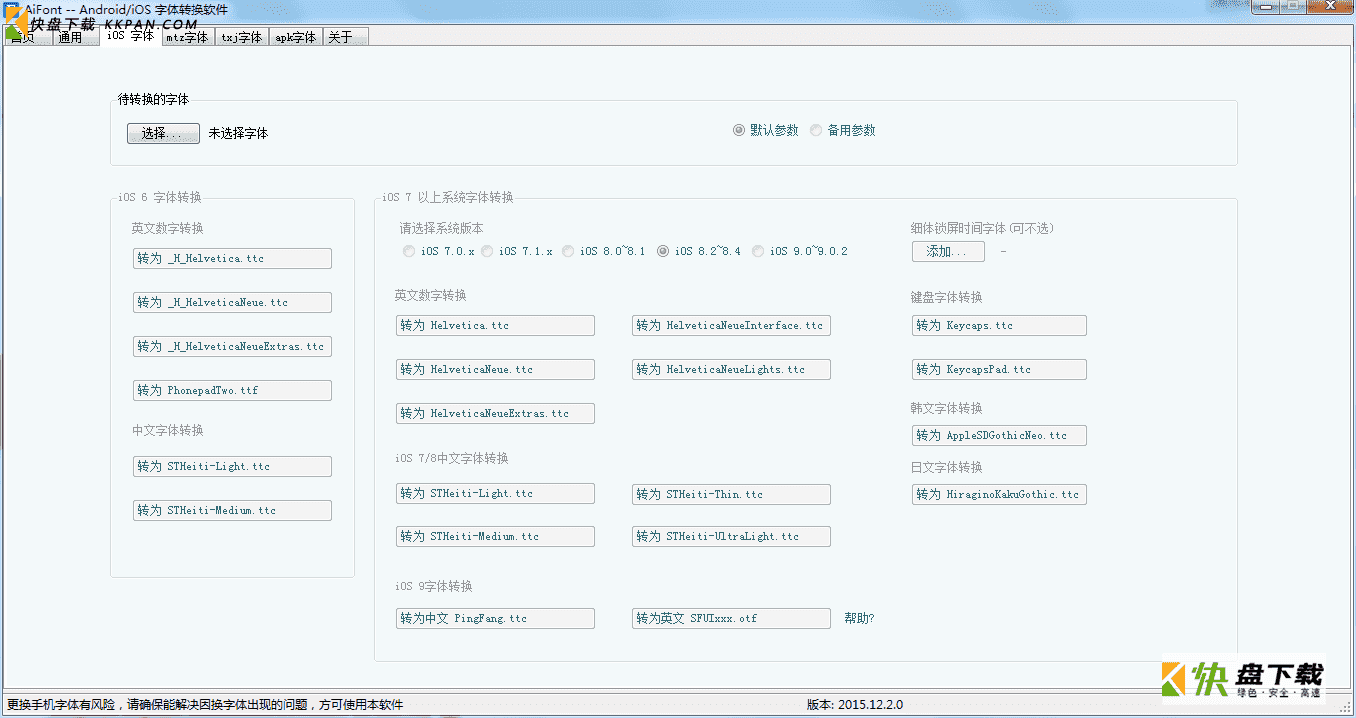Convert to HiraginoKakuGothic.ttc Japanese font

pos(999,494)
